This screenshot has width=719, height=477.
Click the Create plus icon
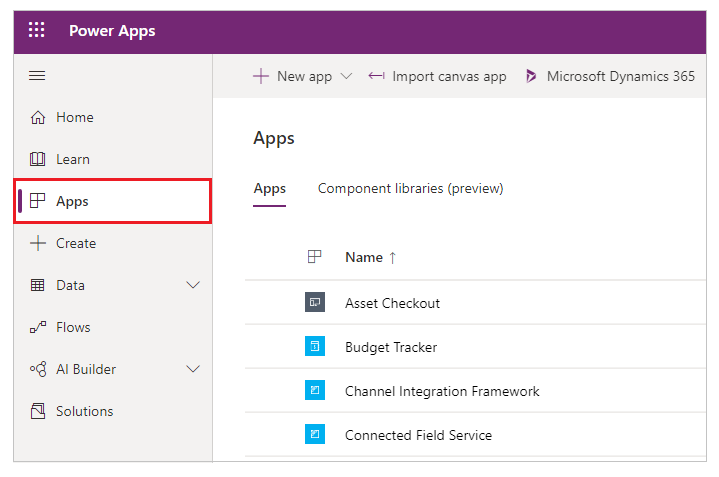click(x=38, y=243)
